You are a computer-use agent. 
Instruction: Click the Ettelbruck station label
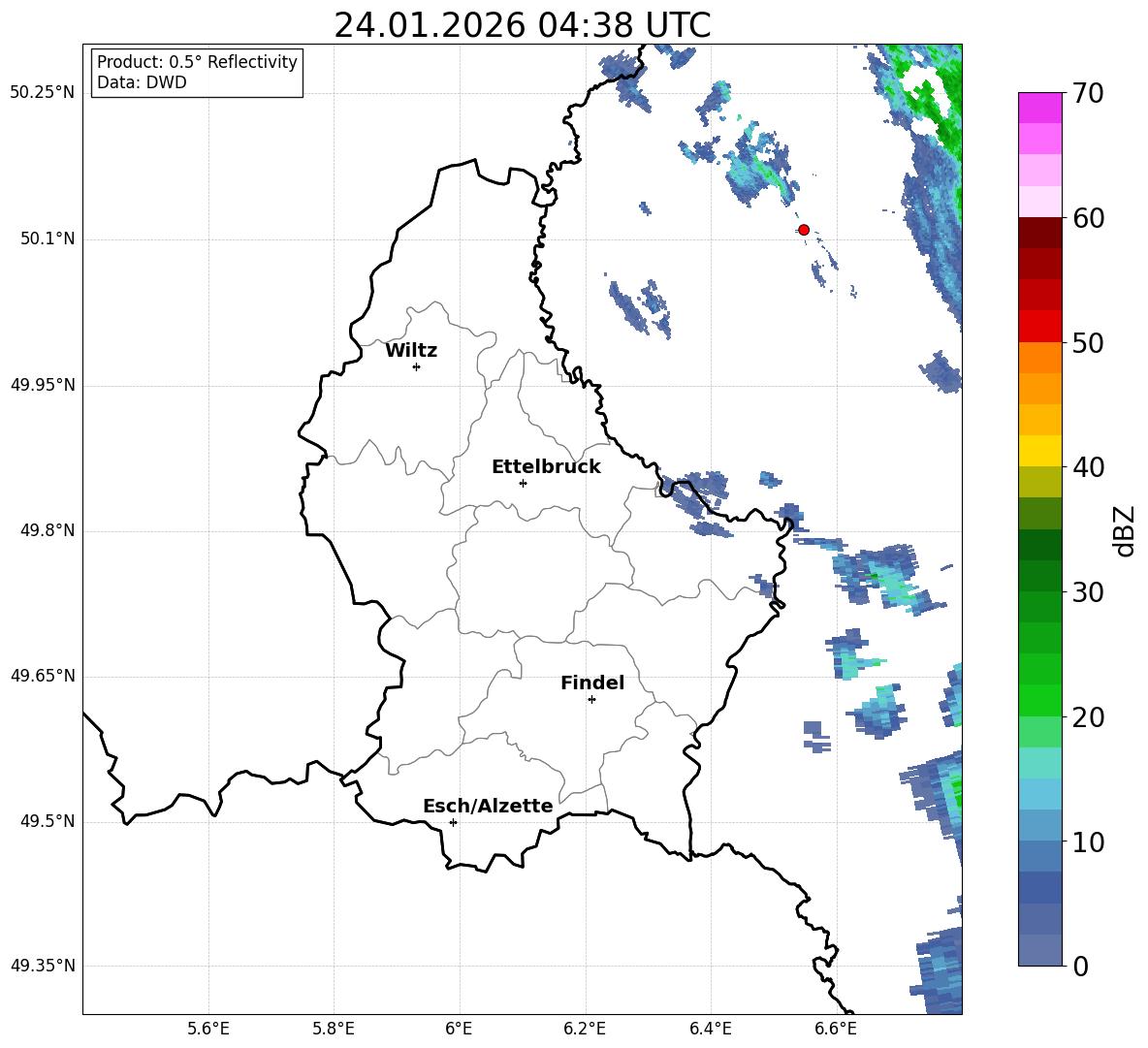(546, 467)
